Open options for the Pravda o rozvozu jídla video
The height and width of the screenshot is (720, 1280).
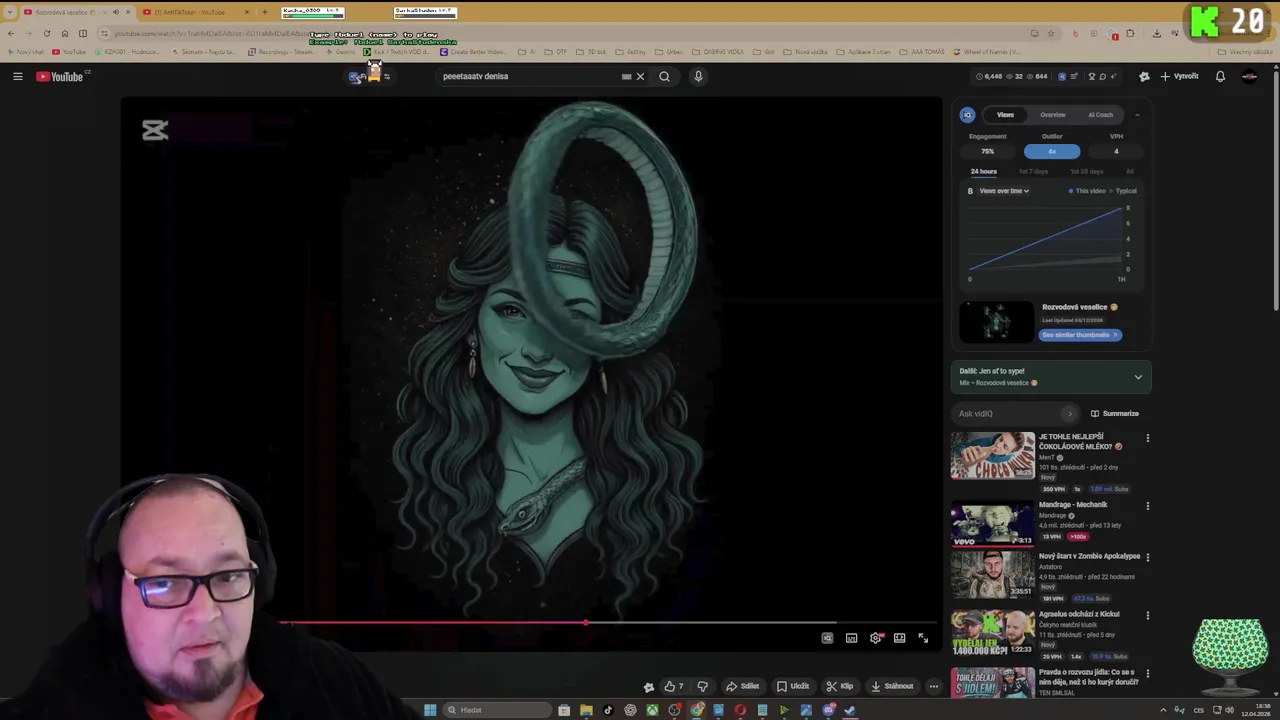click(x=1147, y=674)
